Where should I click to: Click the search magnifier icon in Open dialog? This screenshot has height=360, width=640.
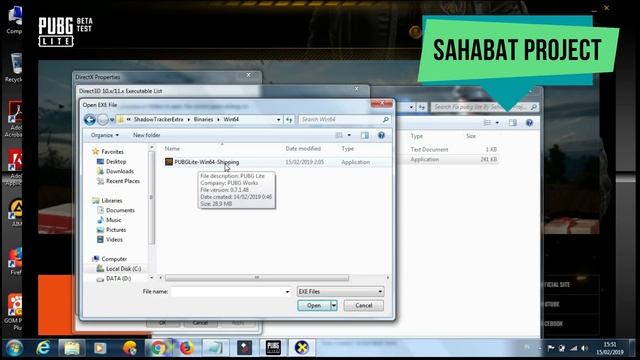385,120
